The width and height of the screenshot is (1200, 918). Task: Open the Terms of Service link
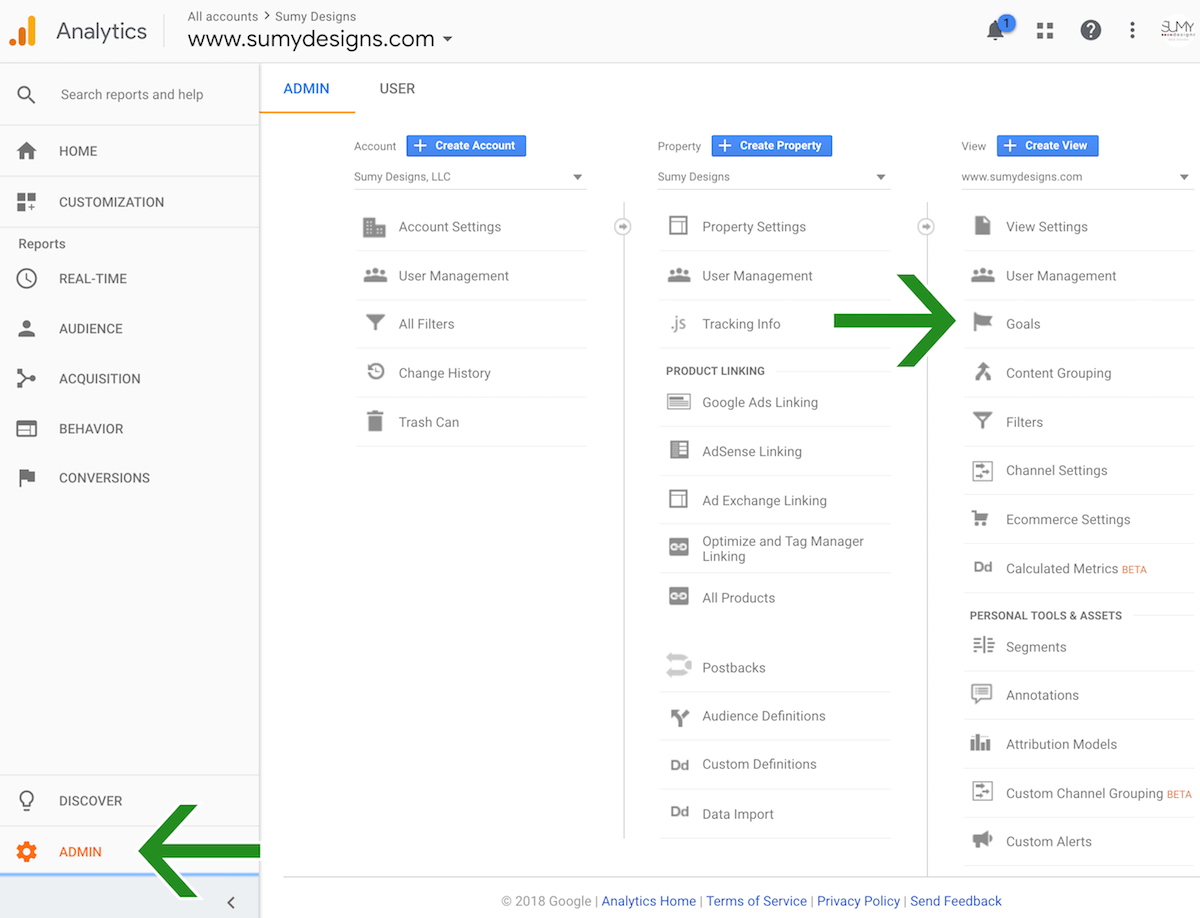pyautogui.click(x=757, y=901)
